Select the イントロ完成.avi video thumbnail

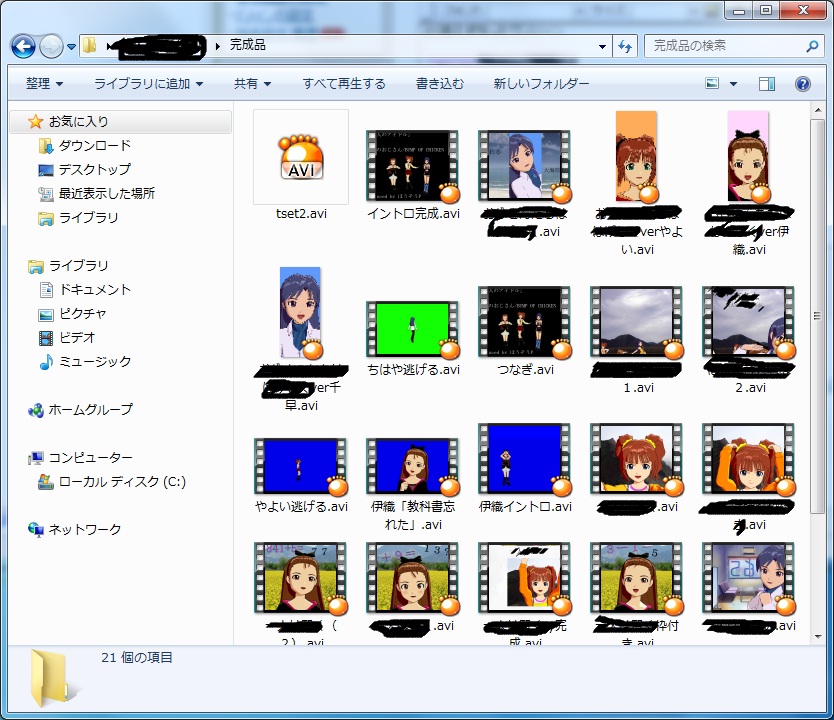413,165
